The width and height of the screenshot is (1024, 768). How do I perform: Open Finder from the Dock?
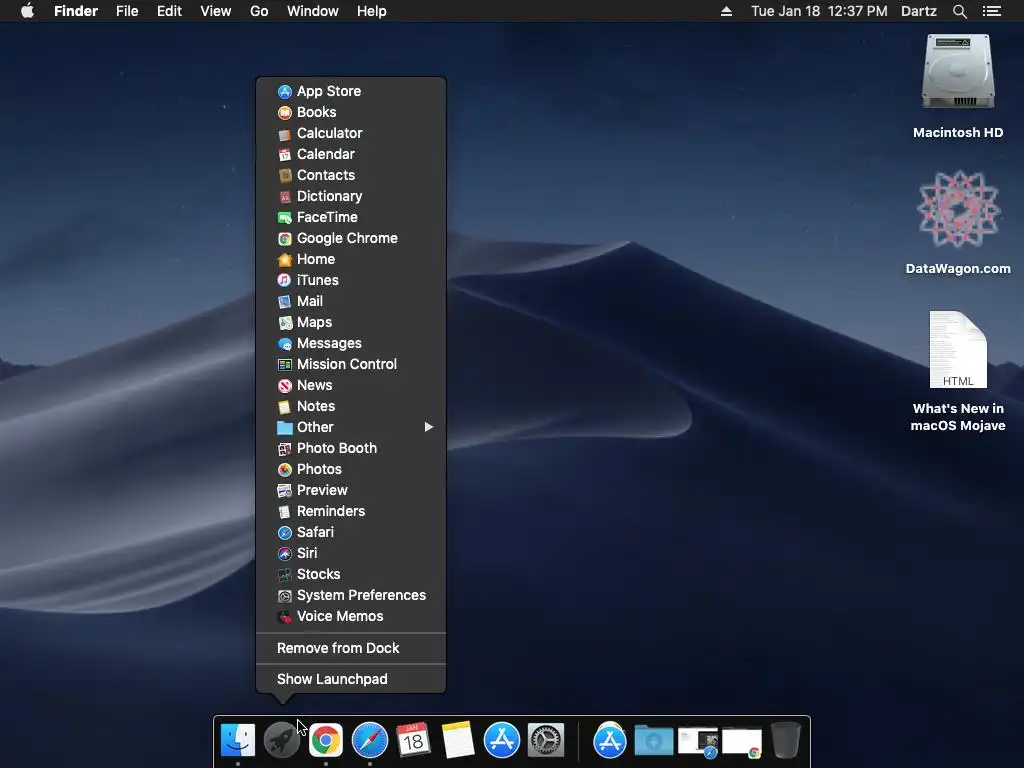coord(238,740)
